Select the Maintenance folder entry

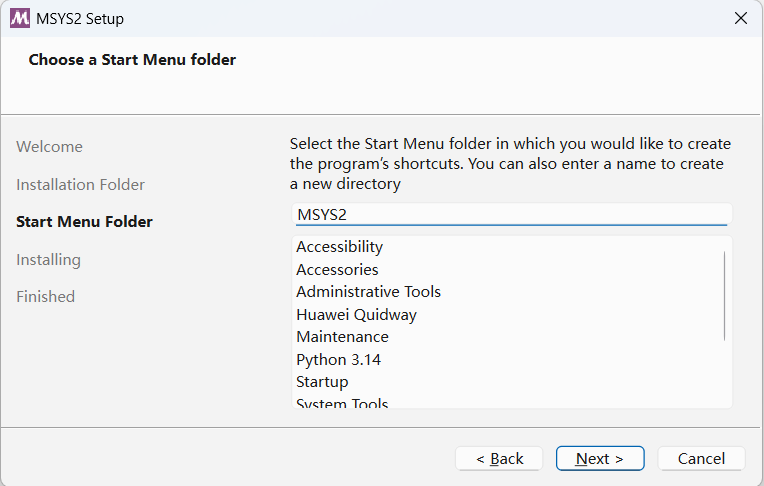342,337
